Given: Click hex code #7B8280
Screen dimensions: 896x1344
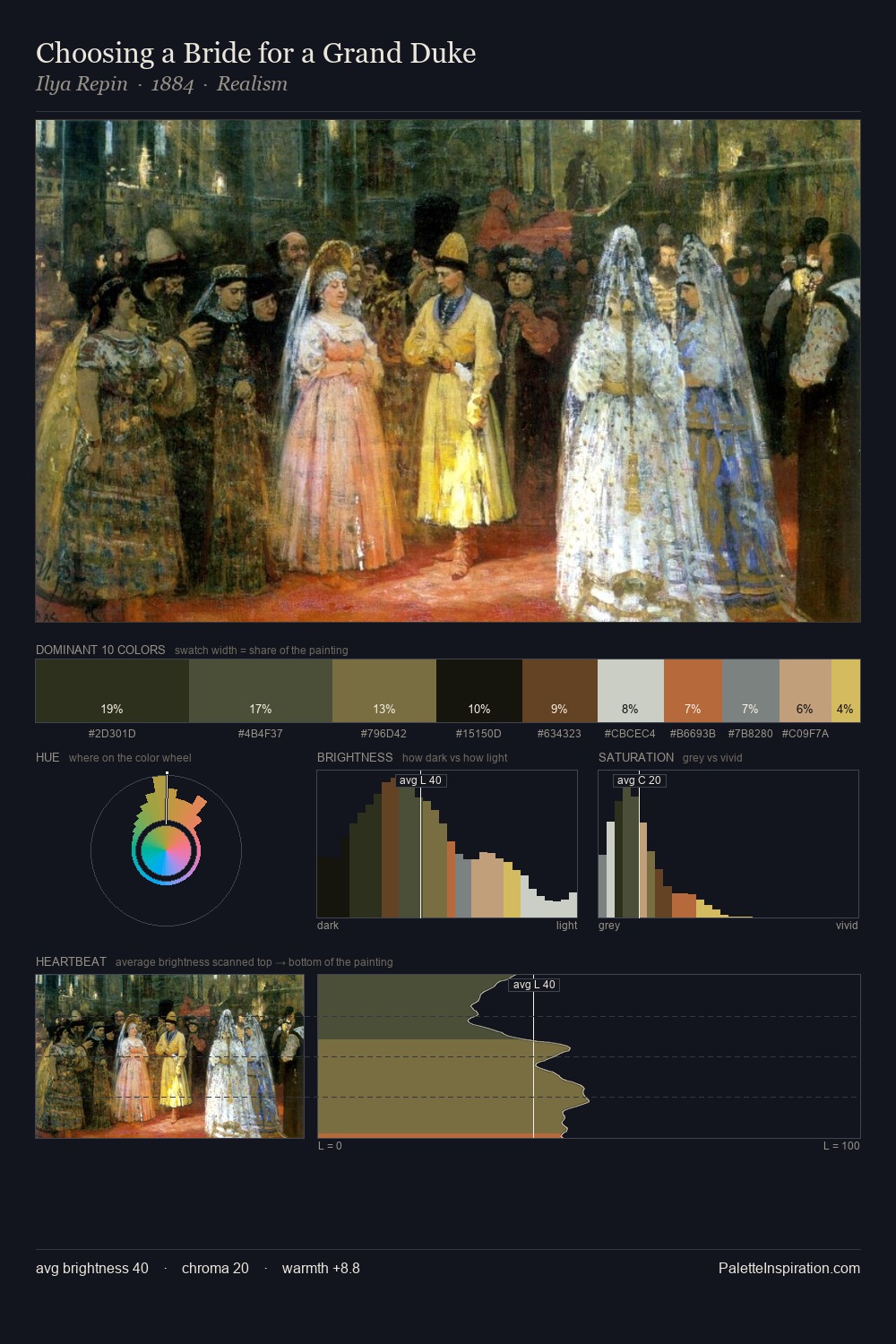Looking at the screenshot, I should (x=750, y=734).
